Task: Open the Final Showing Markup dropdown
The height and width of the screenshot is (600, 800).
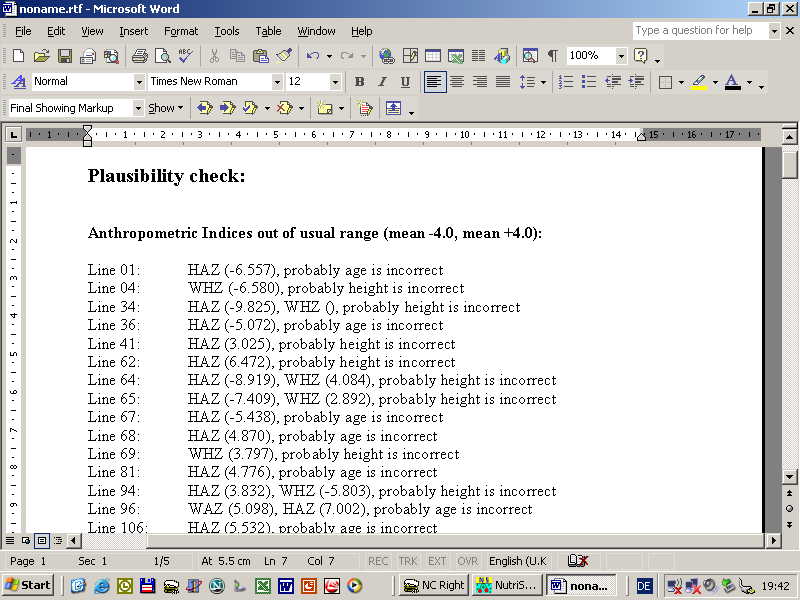Action: click(137, 108)
